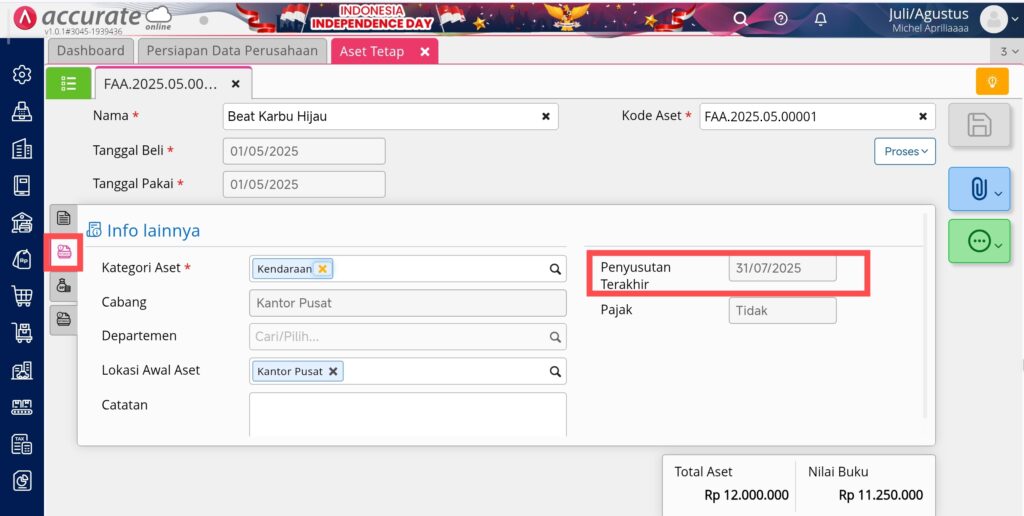Click the Pajak field showing Tidak

[x=782, y=310]
